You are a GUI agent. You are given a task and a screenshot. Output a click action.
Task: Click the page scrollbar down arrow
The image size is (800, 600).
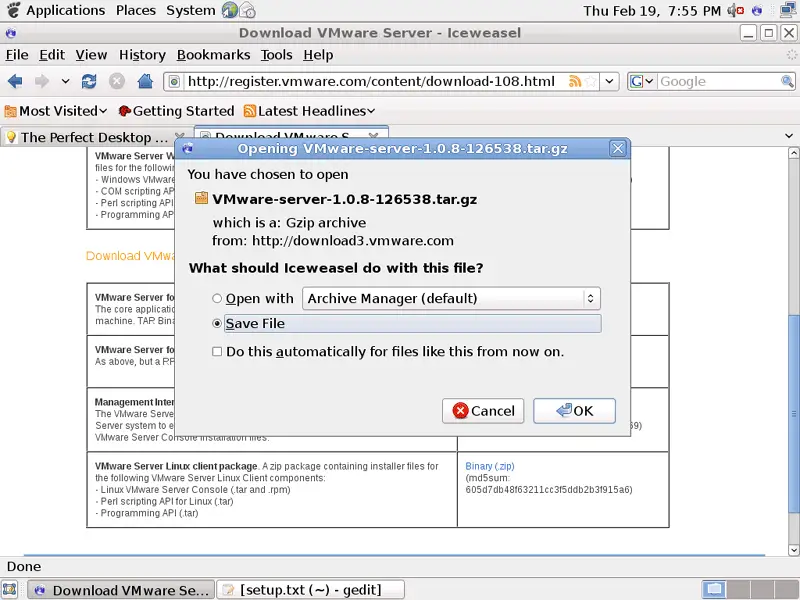tap(793, 550)
